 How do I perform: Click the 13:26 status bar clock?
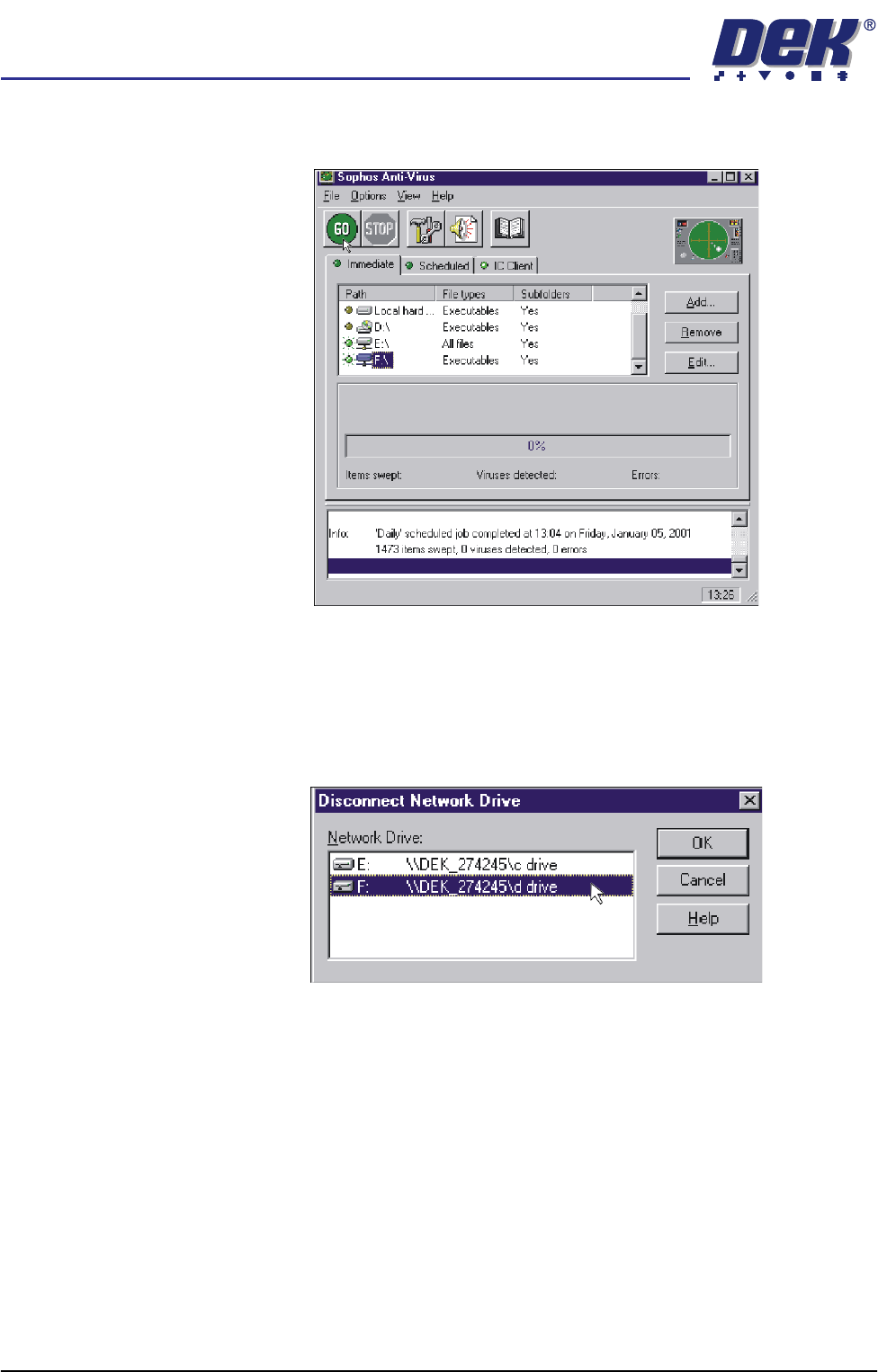point(721,595)
